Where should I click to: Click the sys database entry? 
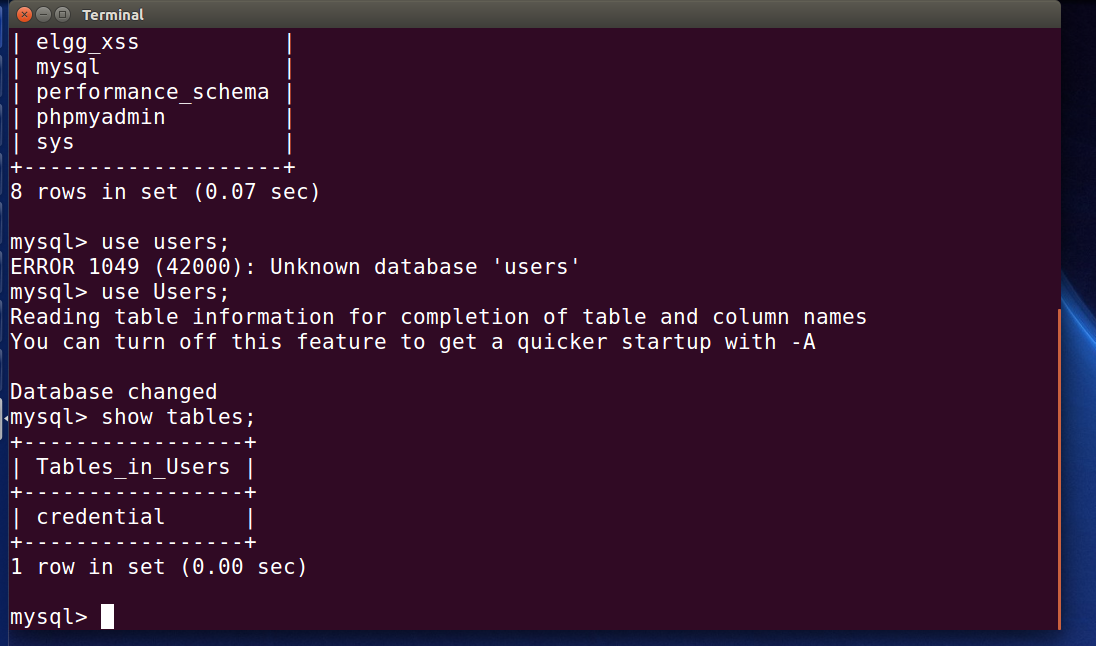coord(55,143)
